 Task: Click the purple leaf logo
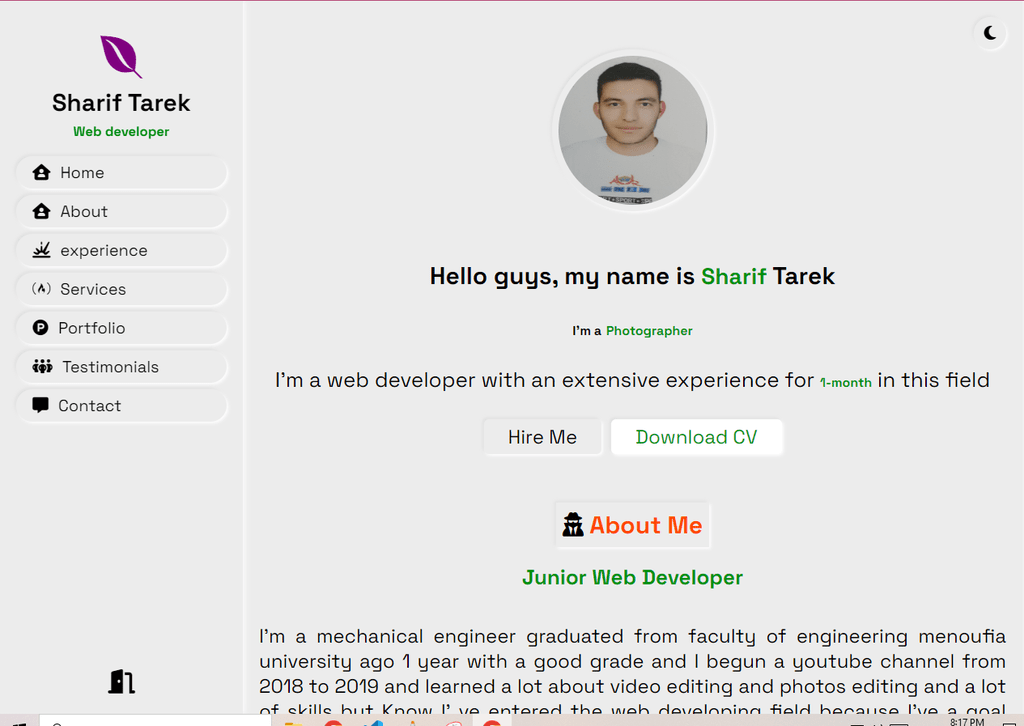(x=121, y=57)
